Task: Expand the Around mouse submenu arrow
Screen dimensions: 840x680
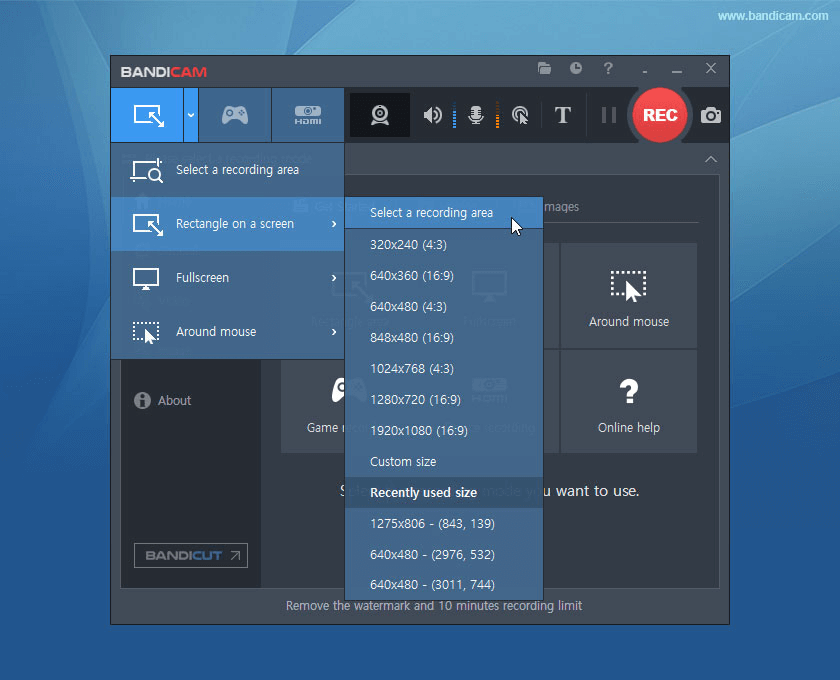Action: [334, 332]
